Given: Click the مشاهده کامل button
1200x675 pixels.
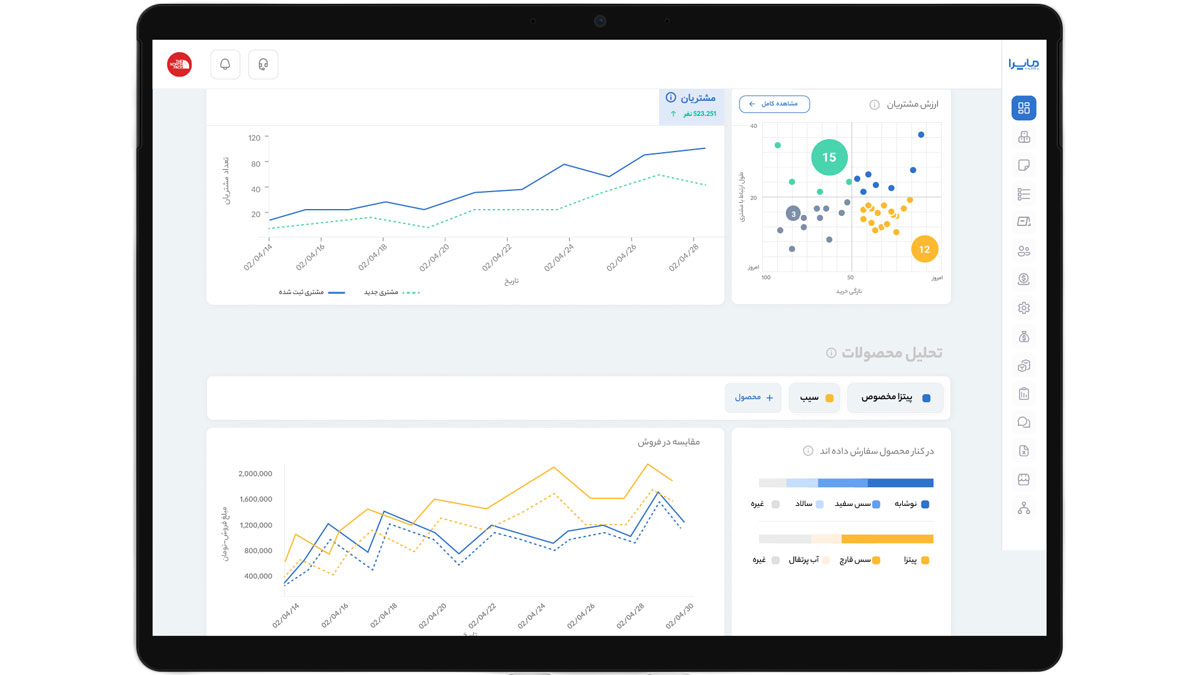Looking at the screenshot, I should [x=774, y=104].
